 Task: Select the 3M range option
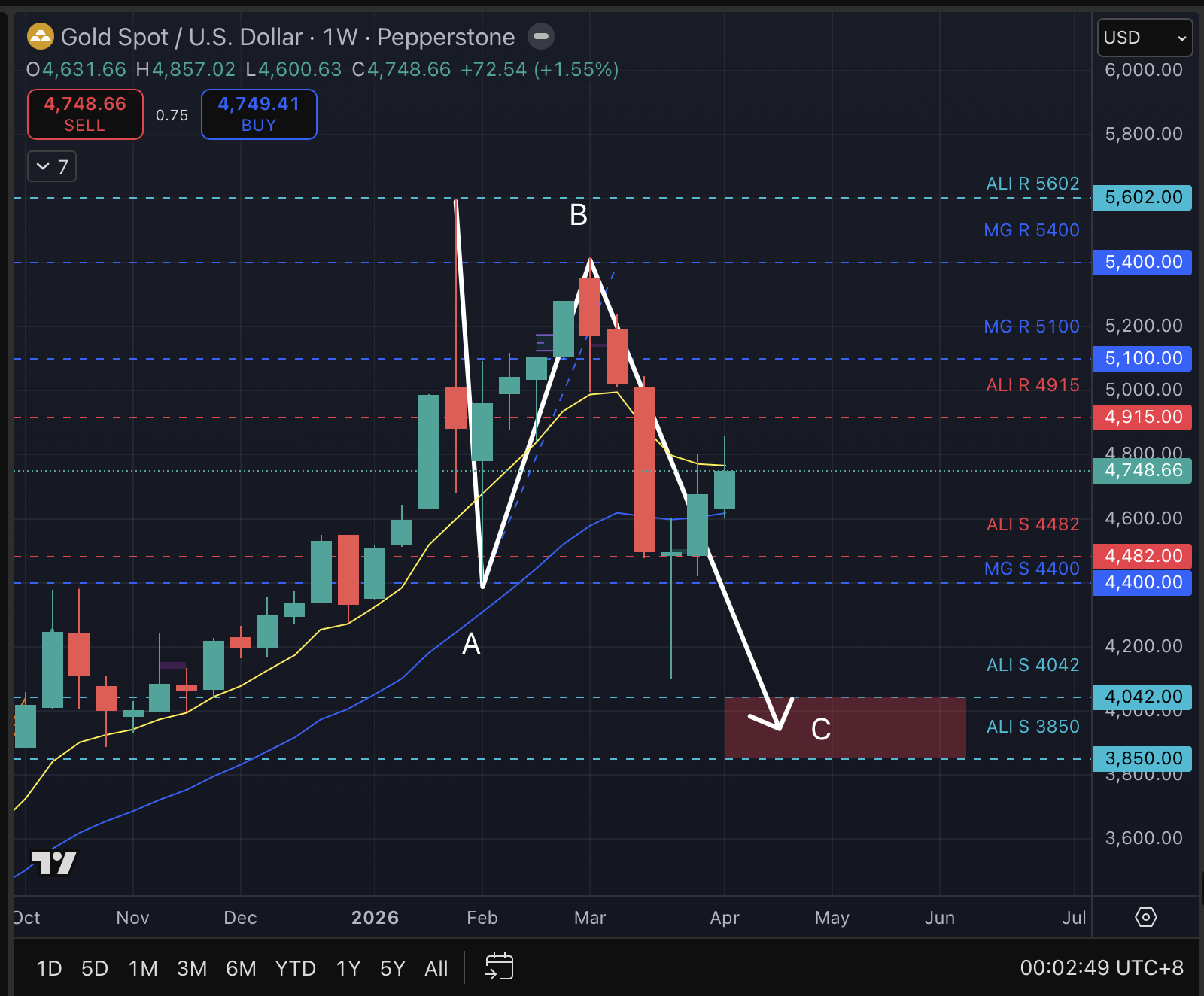(x=192, y=968)
